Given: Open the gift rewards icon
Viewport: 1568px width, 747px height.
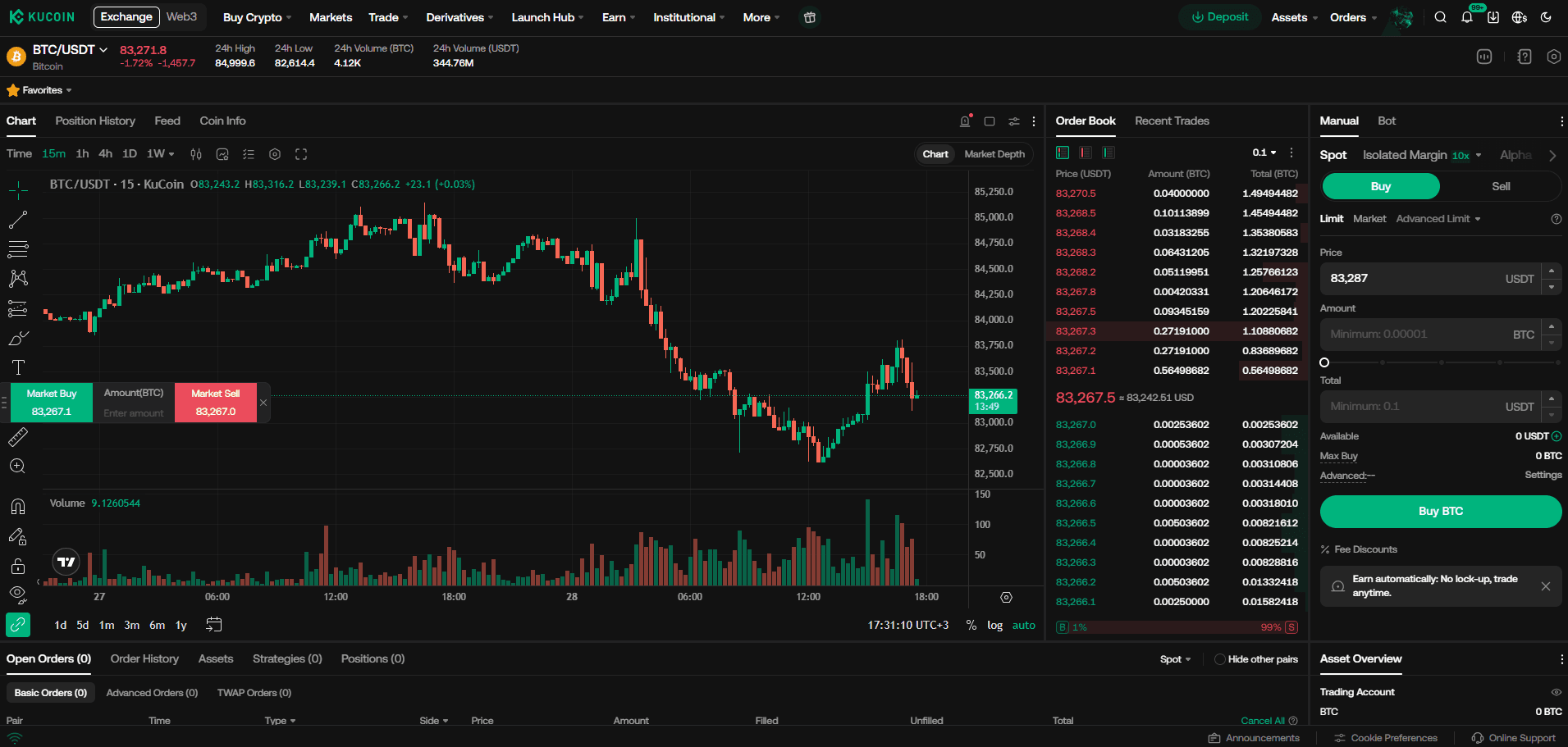Looking at the screenshot, I should [x=810, y=17].
